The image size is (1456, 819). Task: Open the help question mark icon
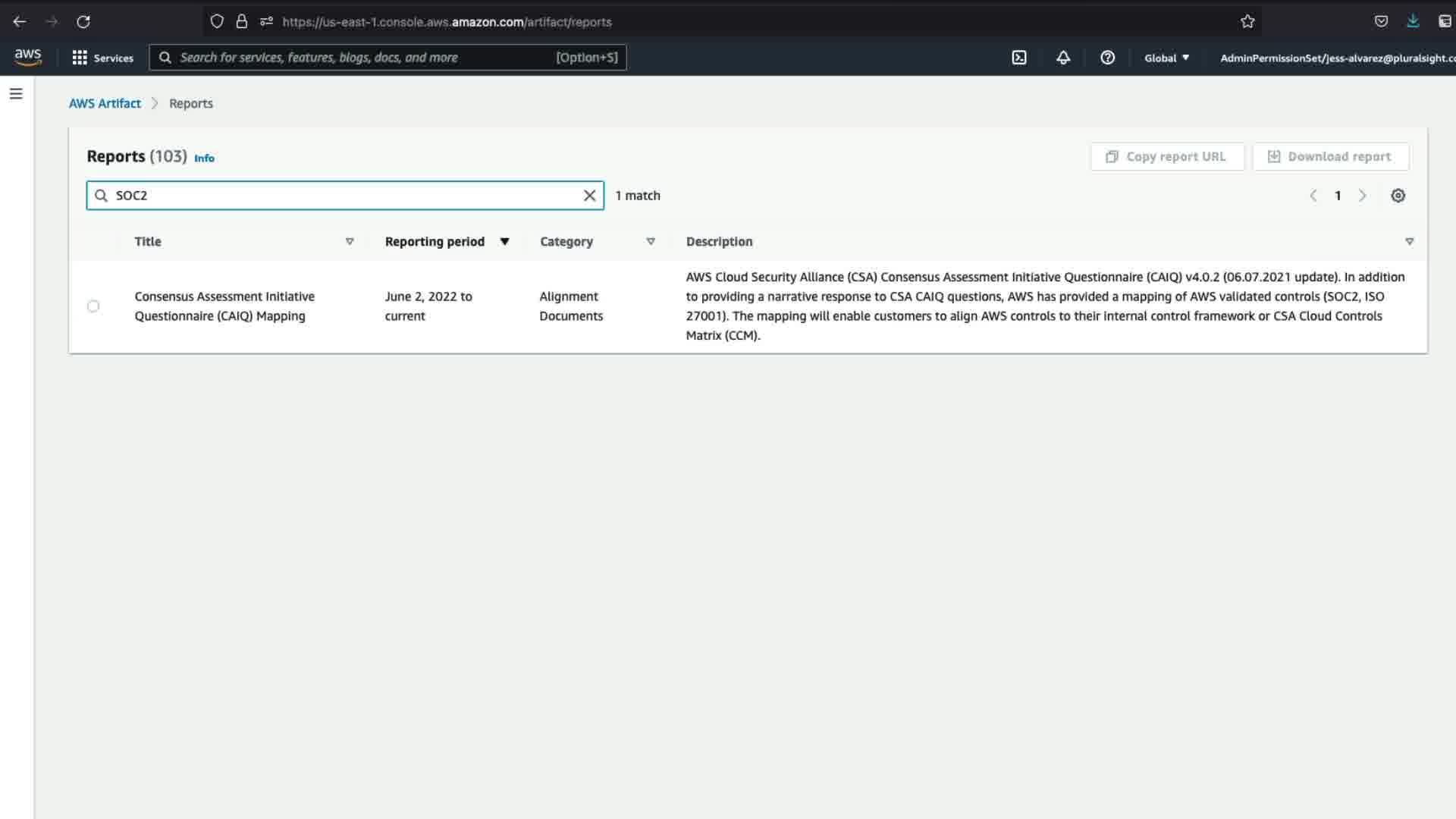click(x=1107, y=58)
